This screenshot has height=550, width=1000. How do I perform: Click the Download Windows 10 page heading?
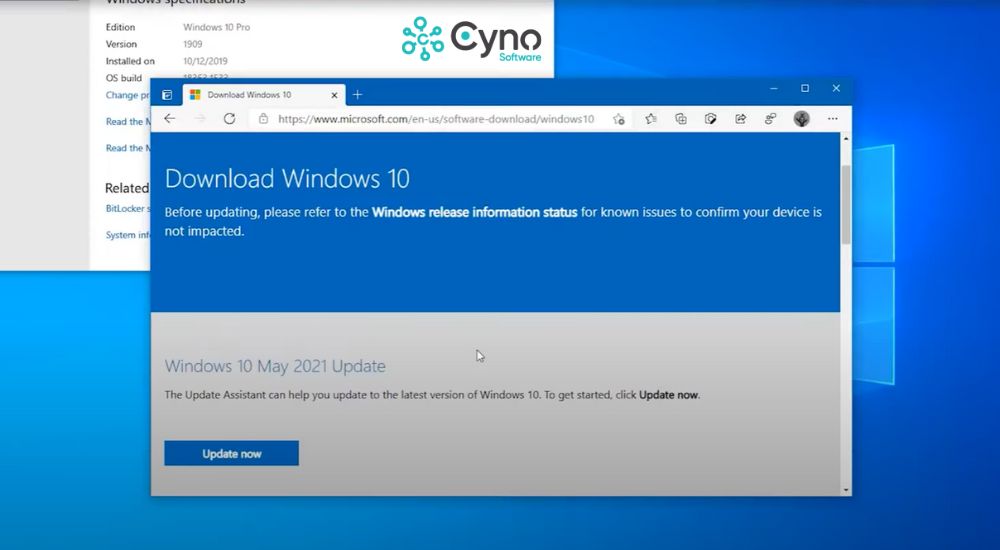point(287,179)
